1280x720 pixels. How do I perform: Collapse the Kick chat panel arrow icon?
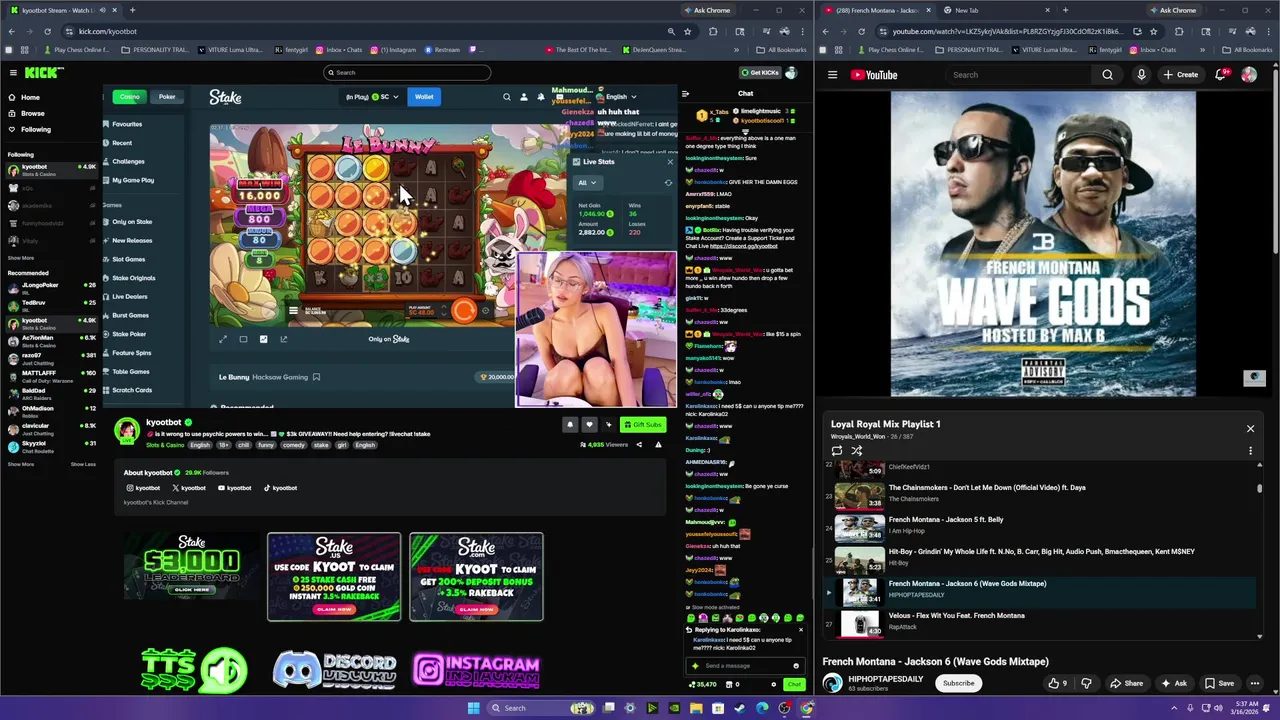click(685, 94)
